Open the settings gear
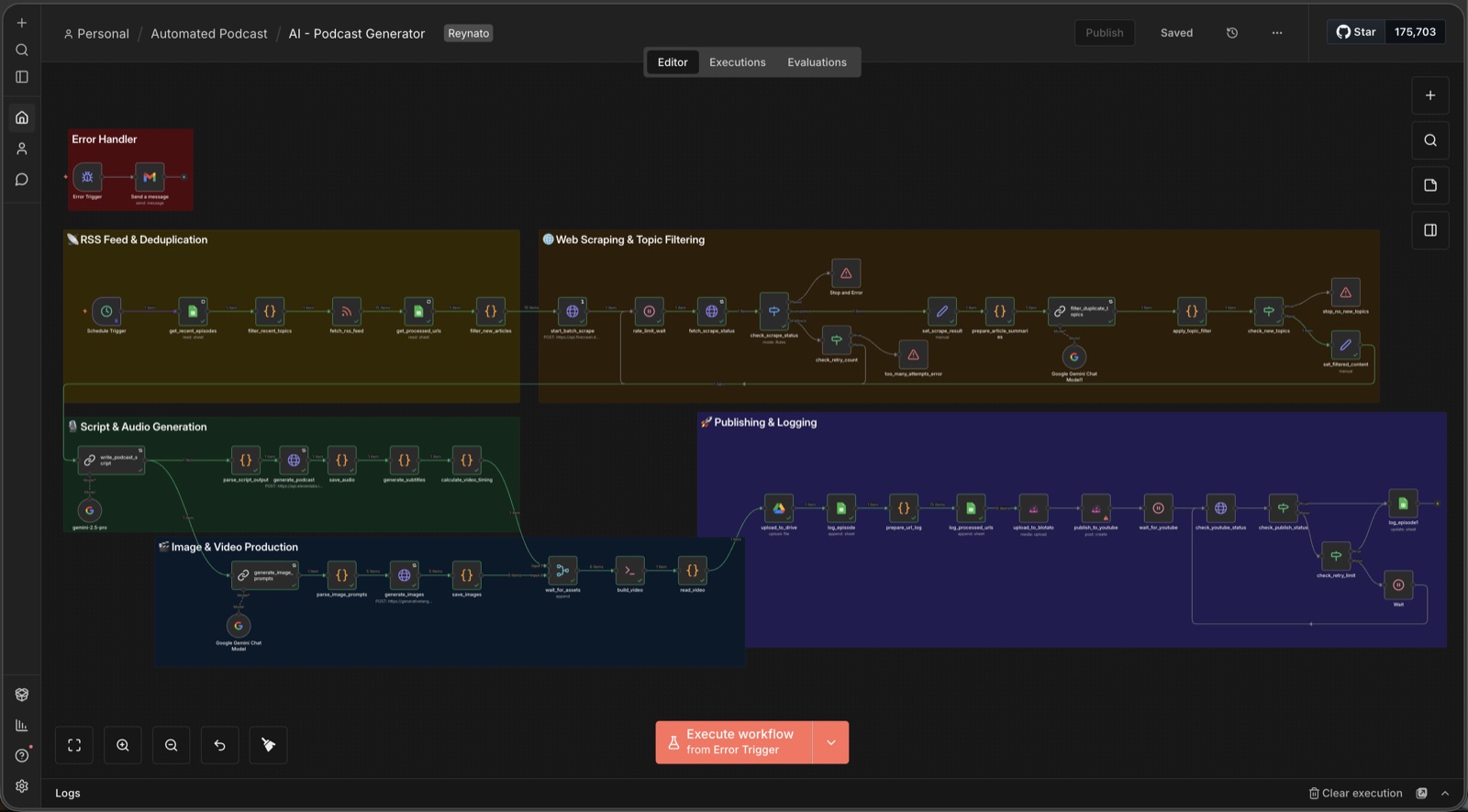The width and height of the screenshot is (1468, 812). (x=22, y=786)
